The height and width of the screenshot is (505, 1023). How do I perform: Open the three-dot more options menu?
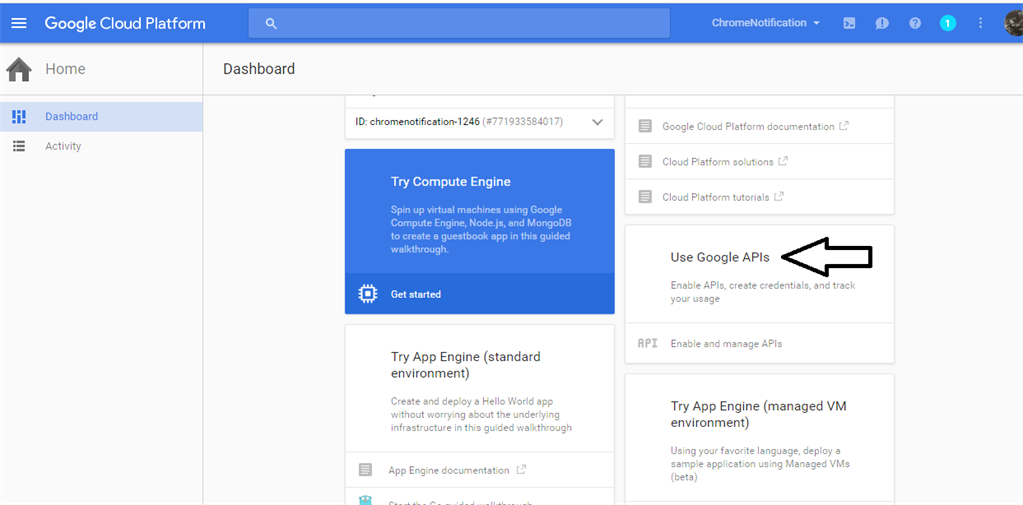click(980, 23)
